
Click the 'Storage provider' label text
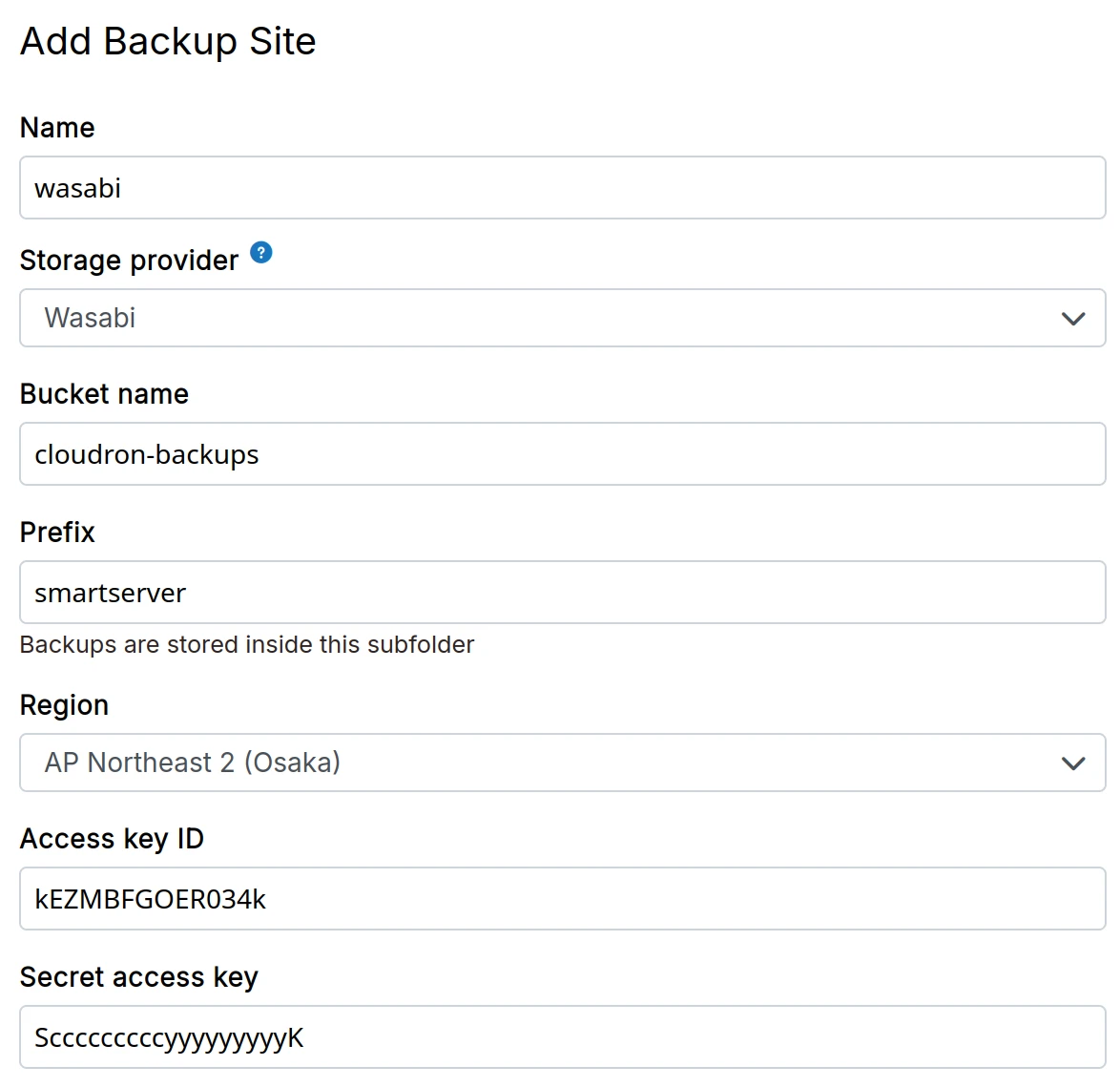(x=129, y=261)
